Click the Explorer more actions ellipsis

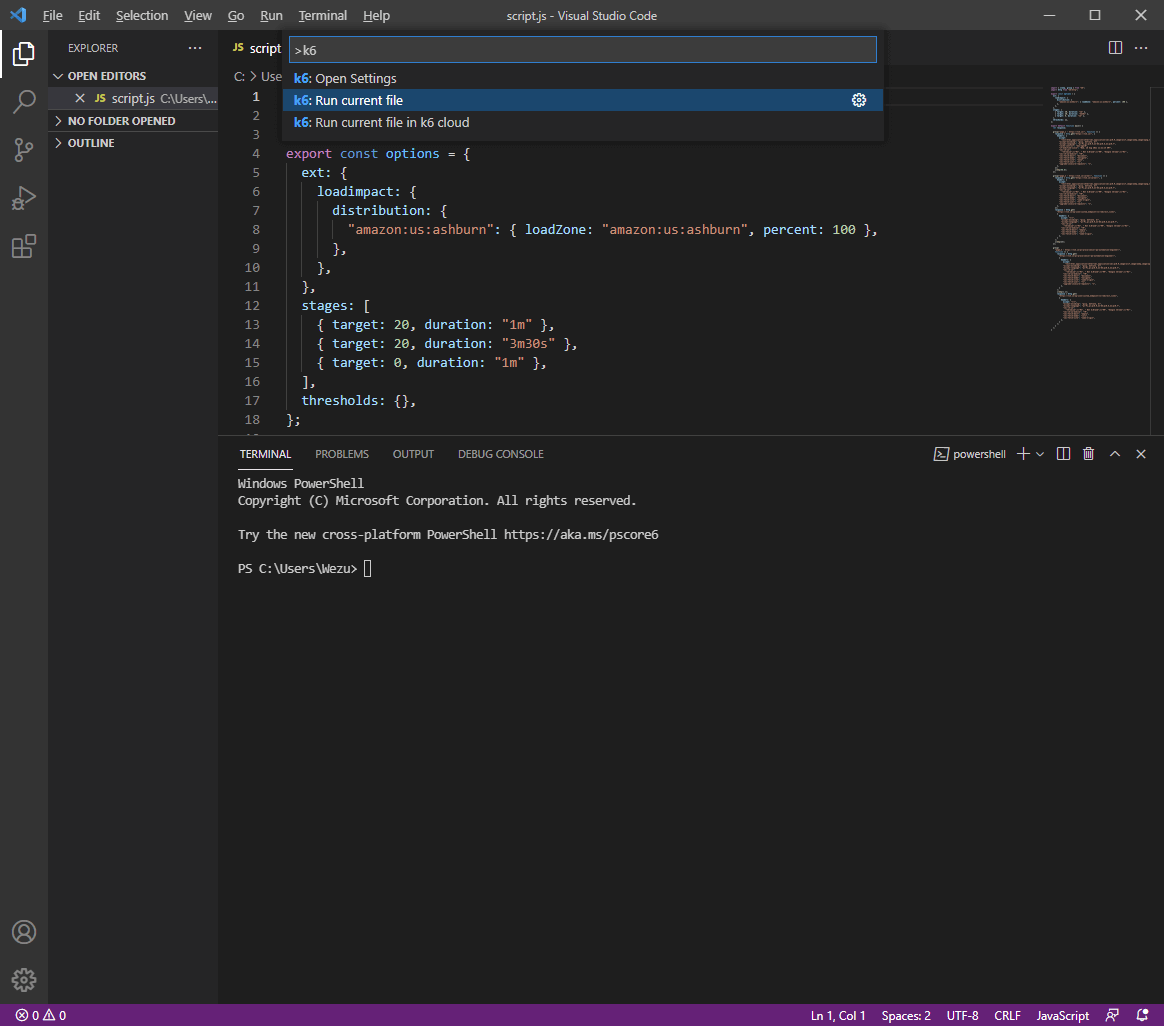(194, 48)
